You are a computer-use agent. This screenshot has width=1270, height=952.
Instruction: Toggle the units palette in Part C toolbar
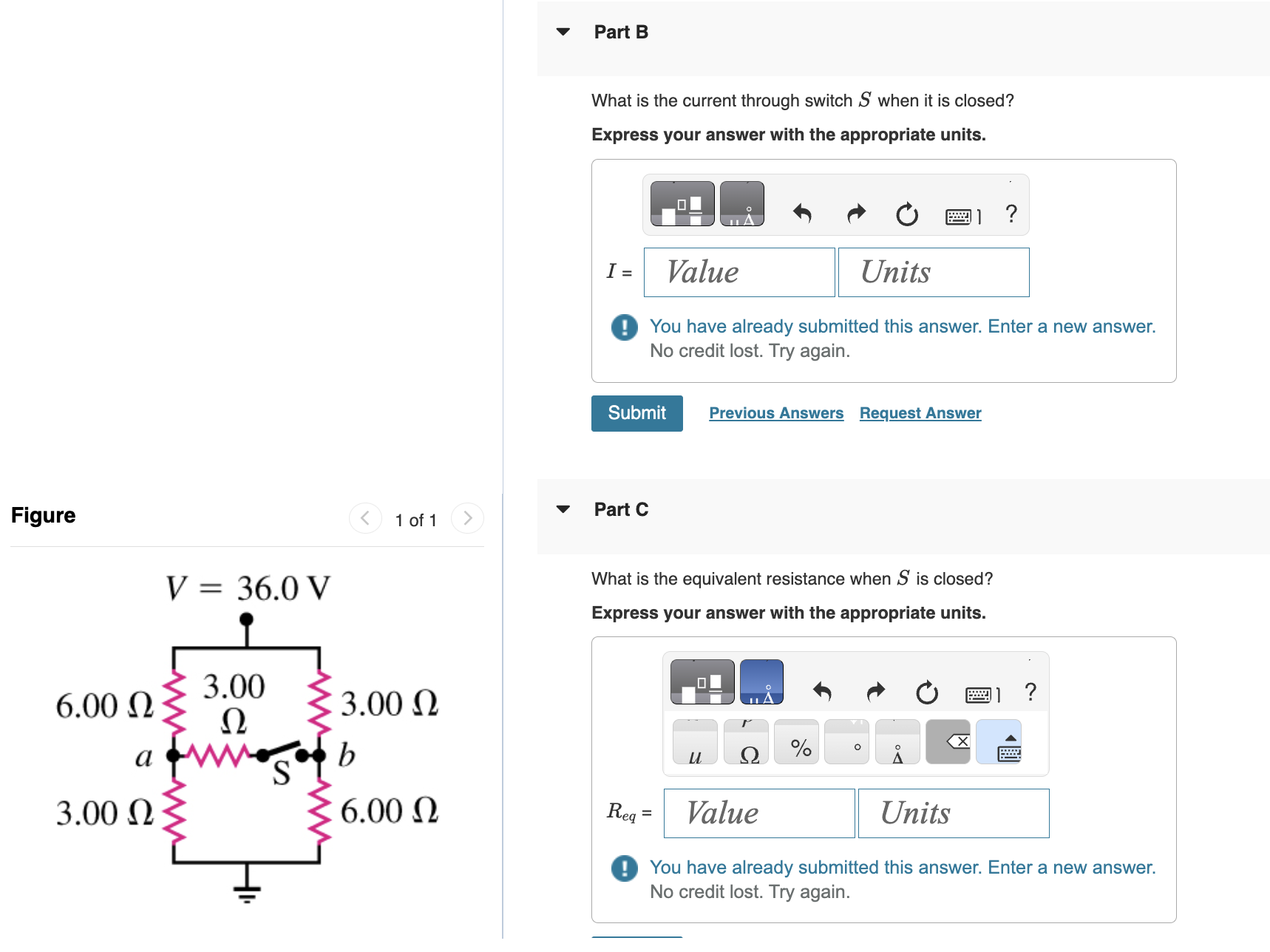[761, 681]
